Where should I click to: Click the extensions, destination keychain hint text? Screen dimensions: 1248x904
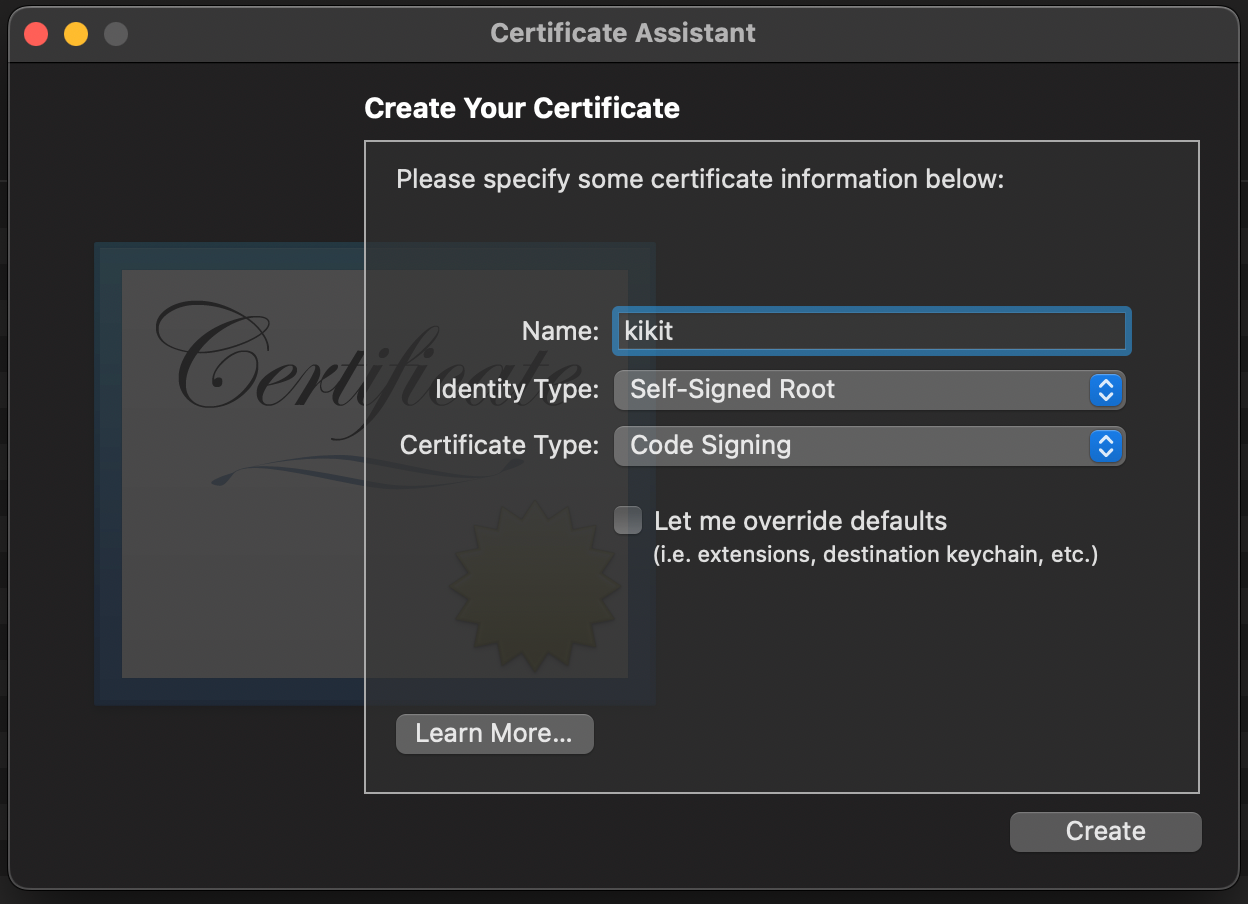pos(876,554)
